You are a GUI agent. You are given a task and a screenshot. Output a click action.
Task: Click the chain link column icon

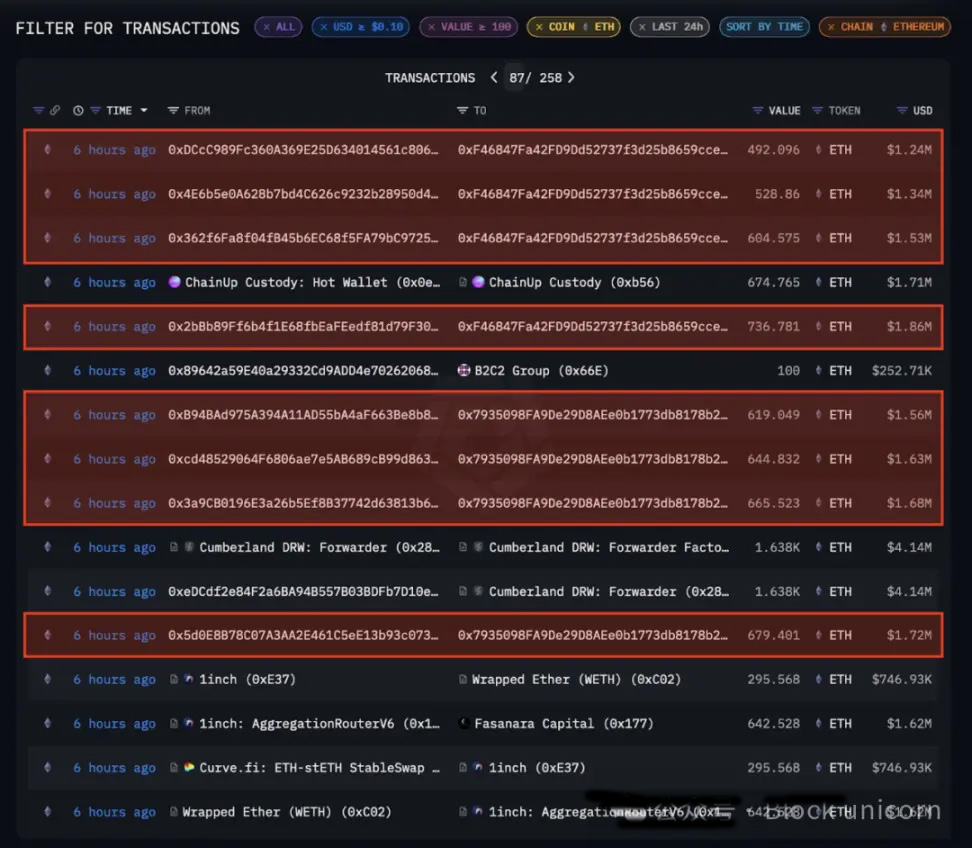point(55,110)
